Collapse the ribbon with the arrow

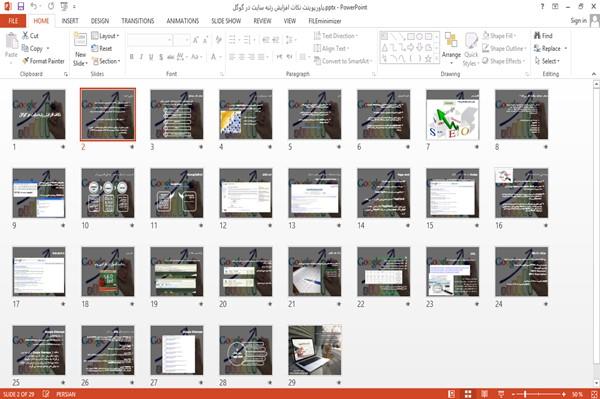pos(593,74)
